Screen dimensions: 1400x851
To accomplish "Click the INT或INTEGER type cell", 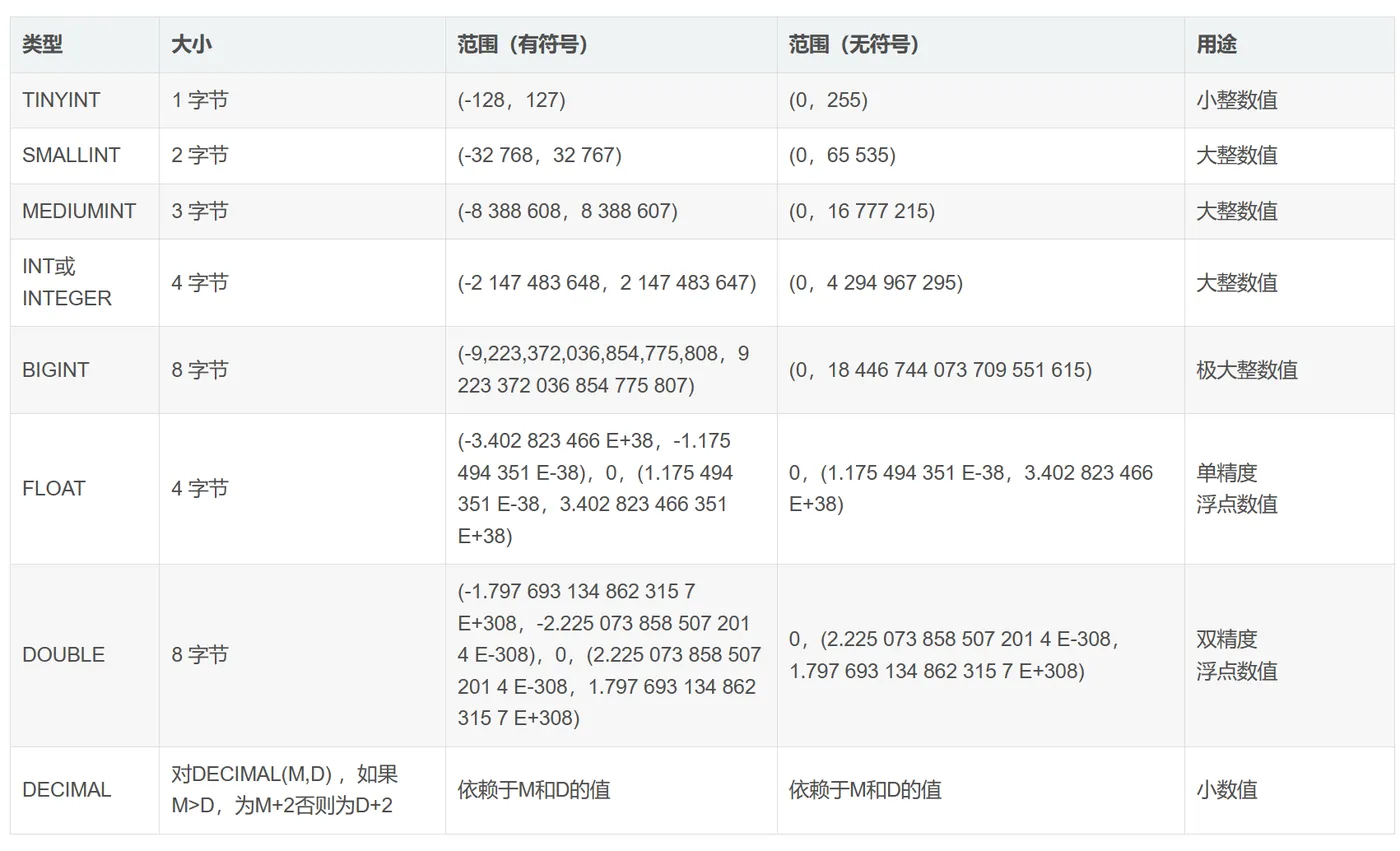I will (67, 282).
